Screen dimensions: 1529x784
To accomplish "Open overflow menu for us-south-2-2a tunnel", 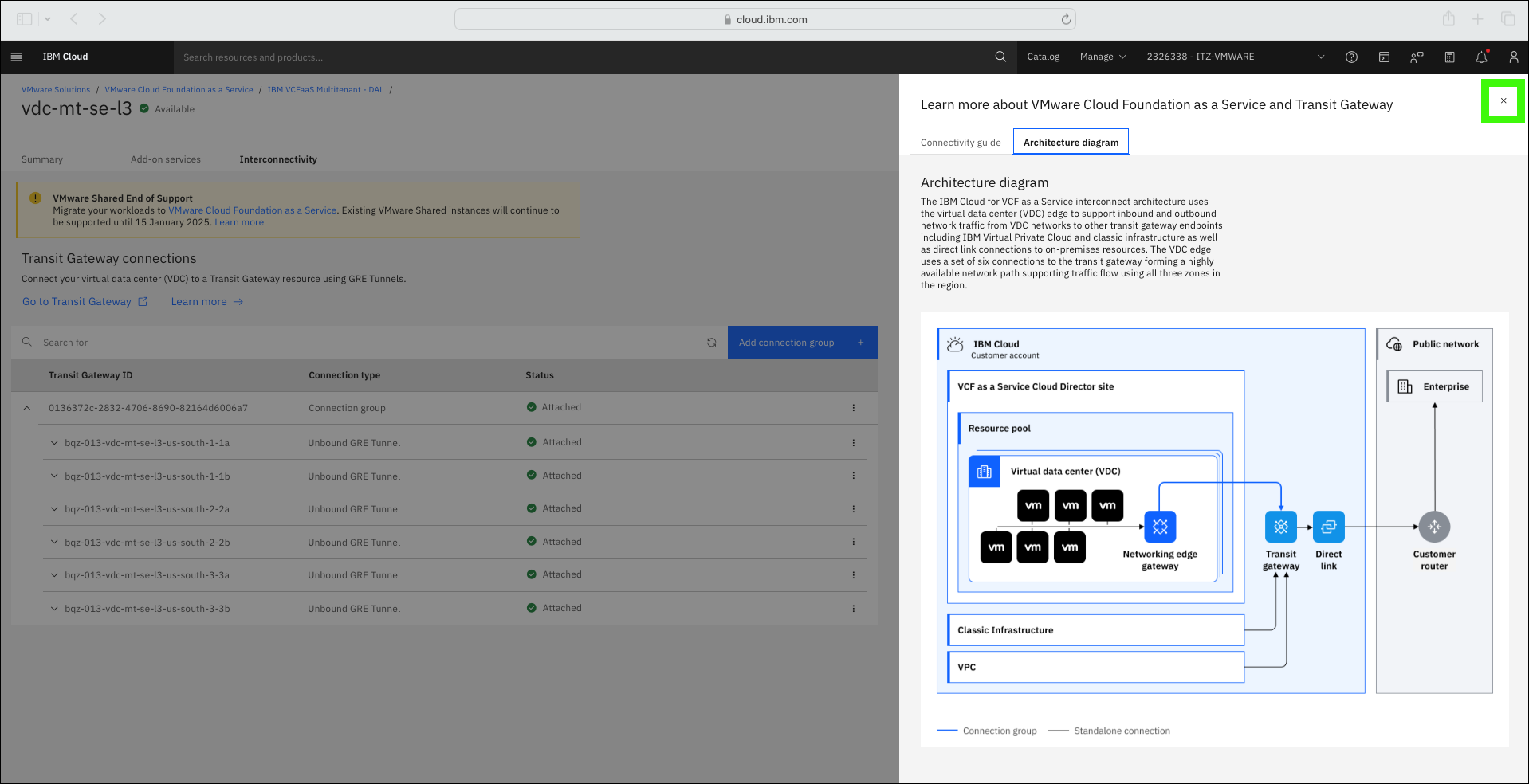I will (853, 509).
